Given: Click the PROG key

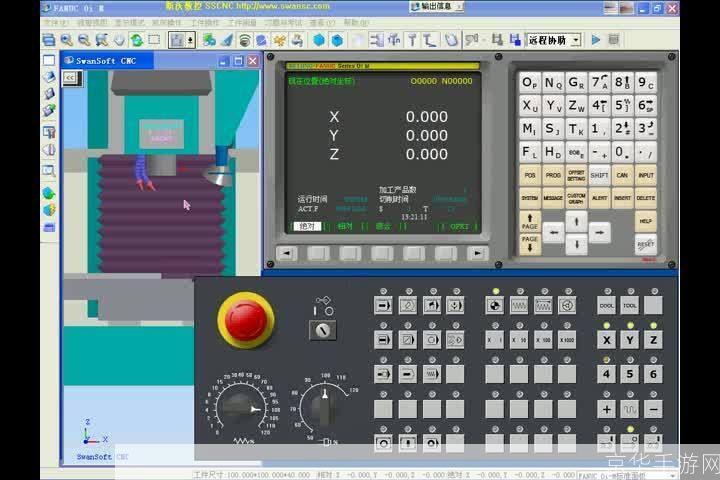Looking at the screenshot, I should point(553,175).
